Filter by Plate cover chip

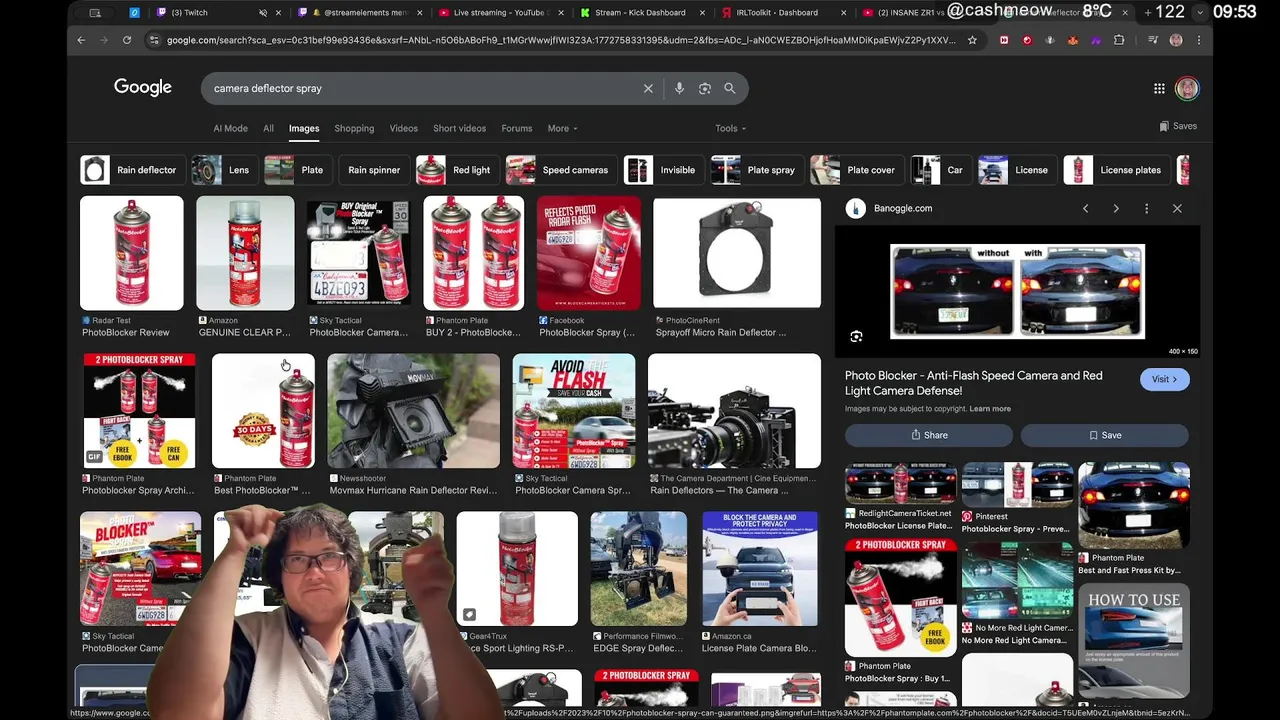point(856,170)
